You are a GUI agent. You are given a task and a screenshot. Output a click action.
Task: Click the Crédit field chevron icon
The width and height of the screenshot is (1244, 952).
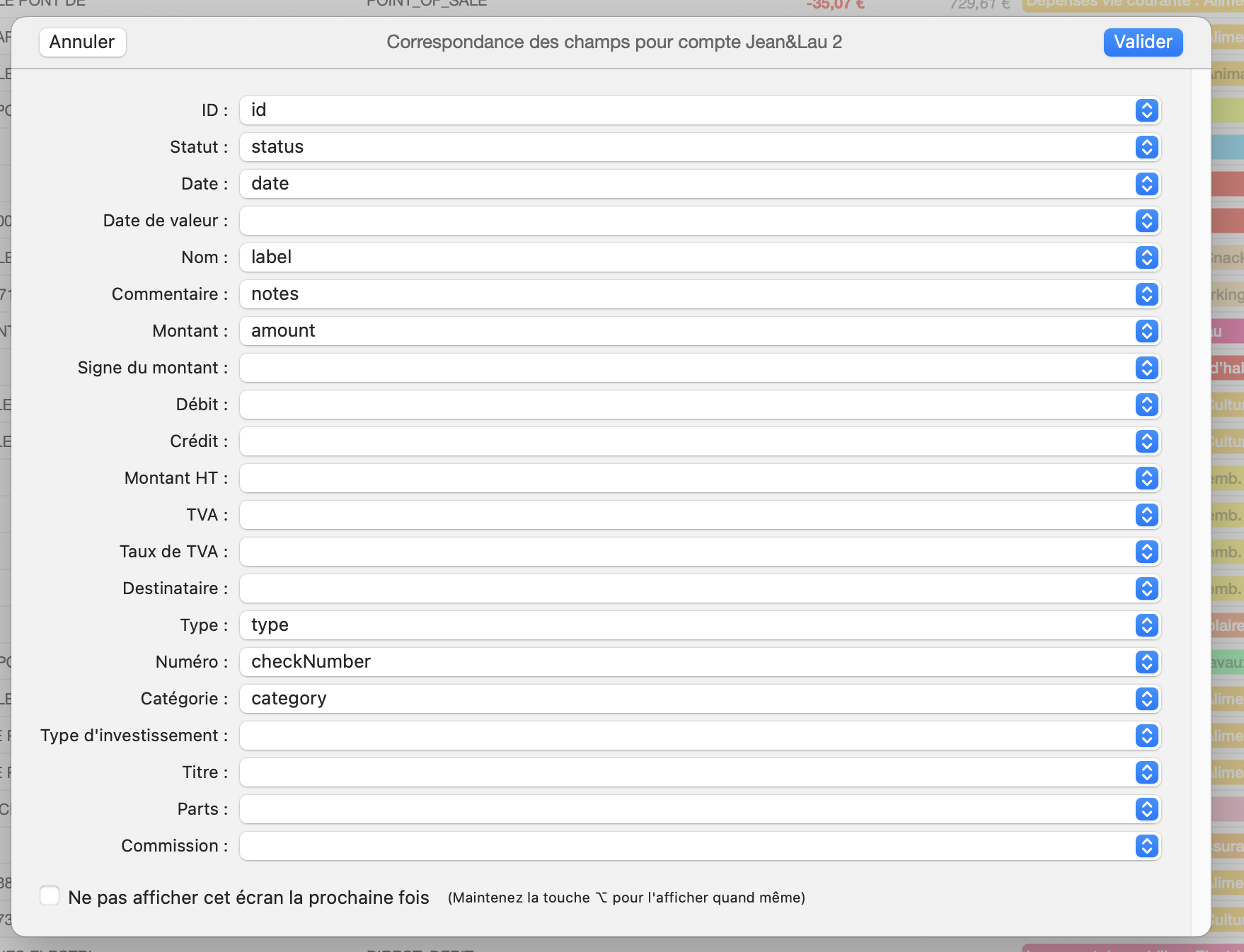(1146, 441)
